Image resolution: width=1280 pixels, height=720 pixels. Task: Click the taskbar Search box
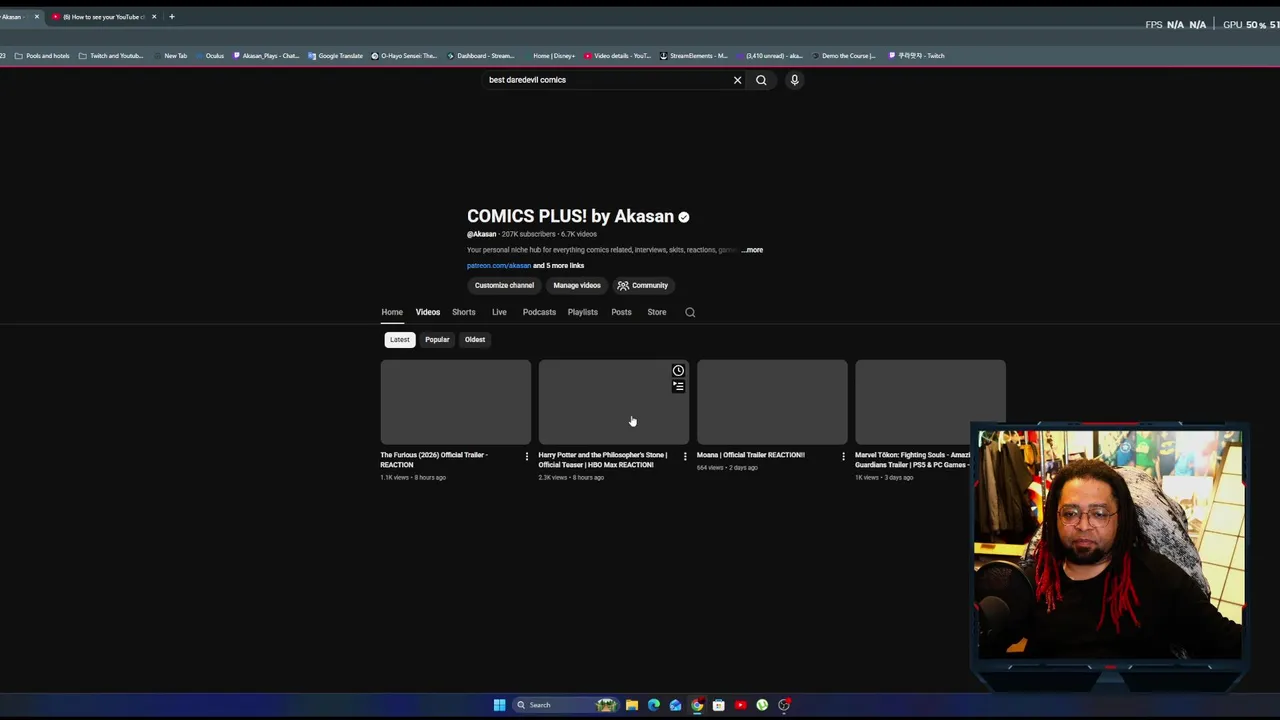click(x=565, y=705)
